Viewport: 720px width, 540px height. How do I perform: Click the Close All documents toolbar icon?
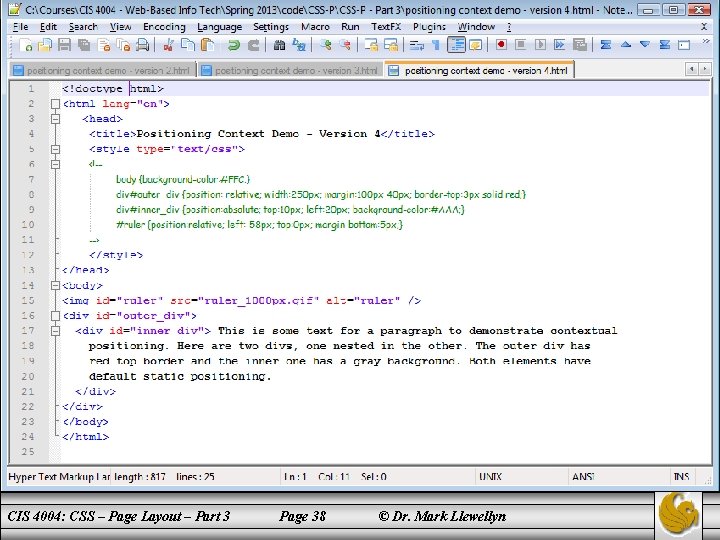point(124,45)
